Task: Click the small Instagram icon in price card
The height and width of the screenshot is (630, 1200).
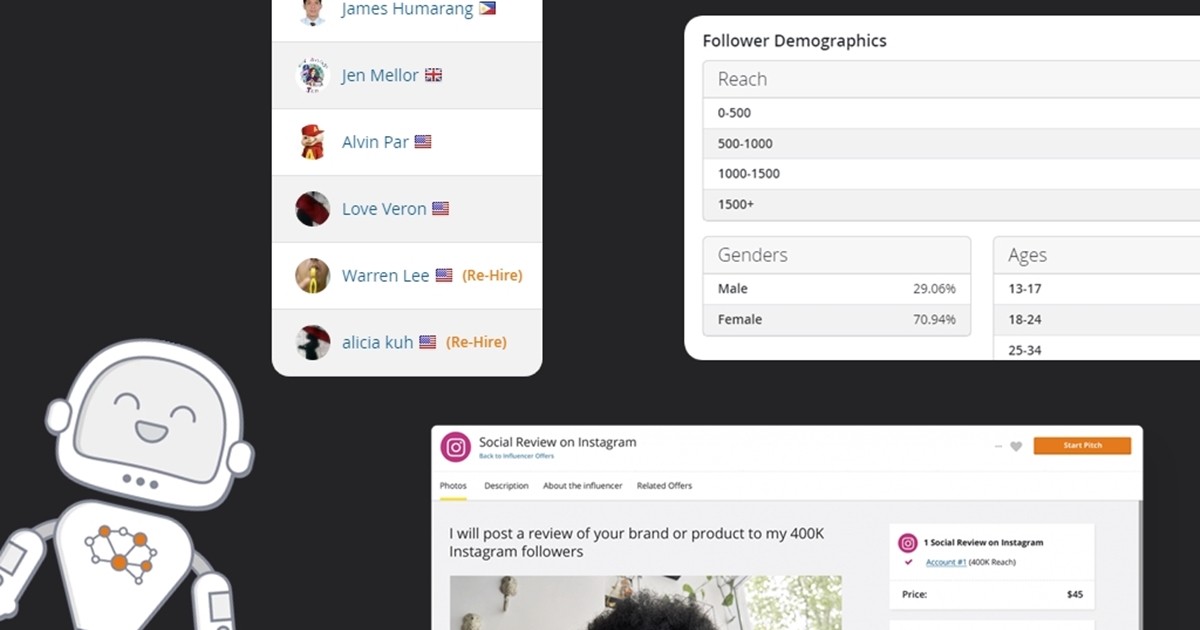Action: coord(908,543)
